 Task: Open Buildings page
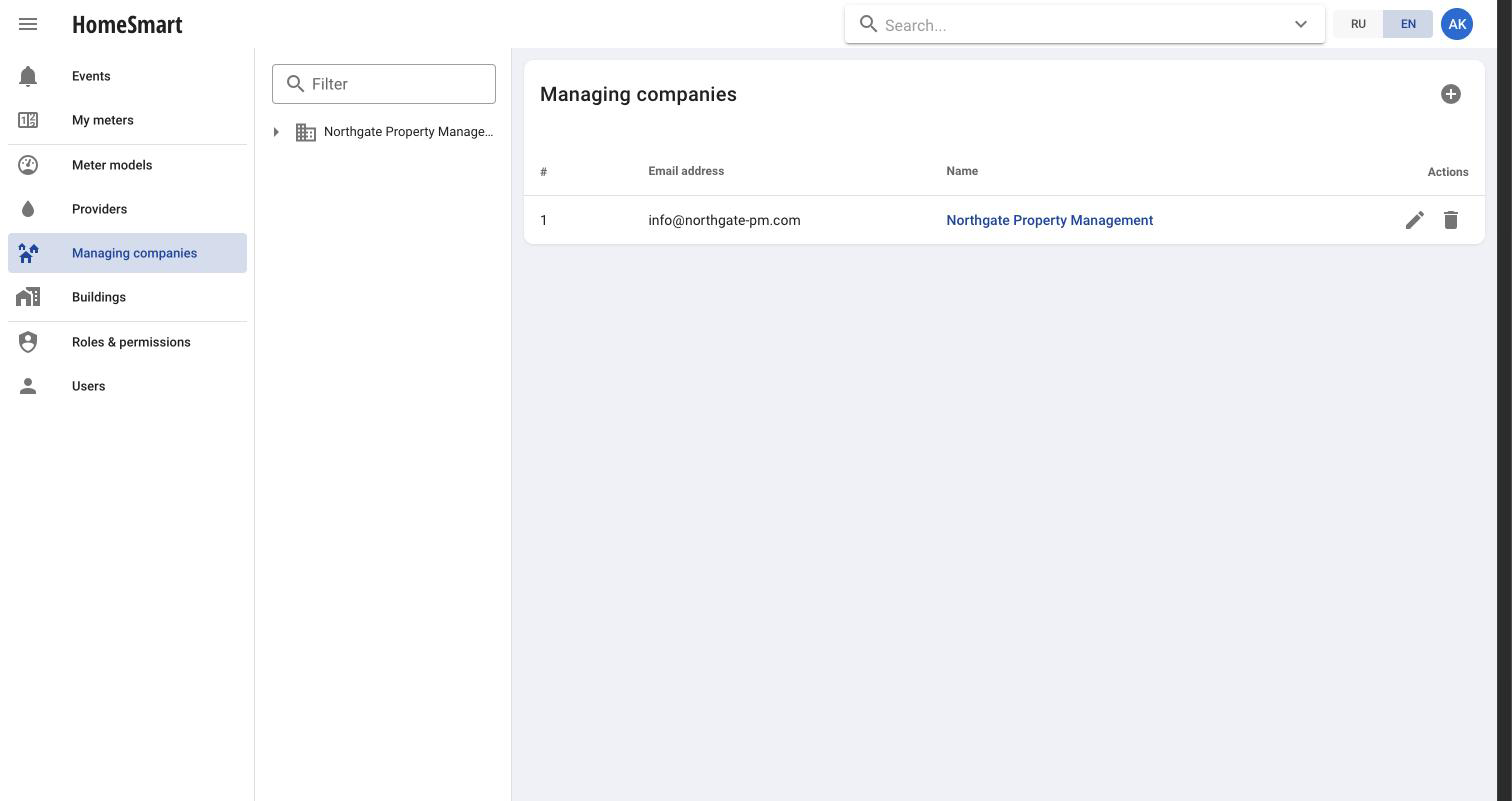[127, 297]
